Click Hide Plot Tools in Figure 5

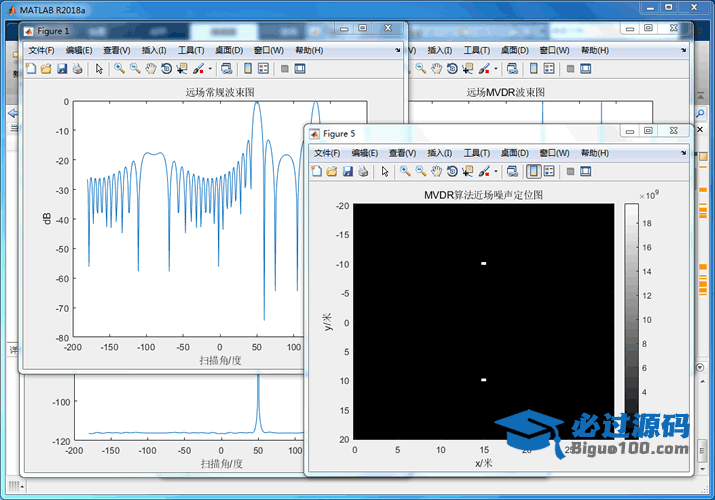coord(570,171)
